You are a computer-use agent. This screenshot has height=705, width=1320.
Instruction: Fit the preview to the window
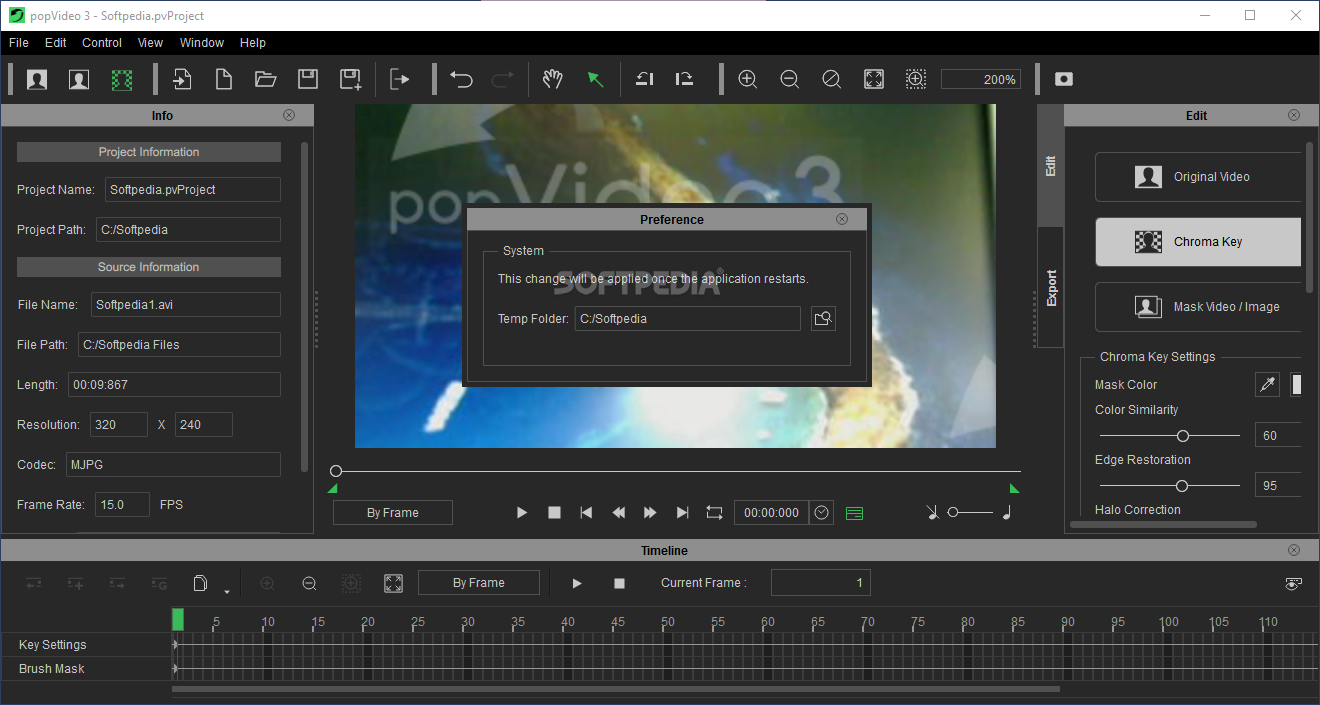coord(873,79)
